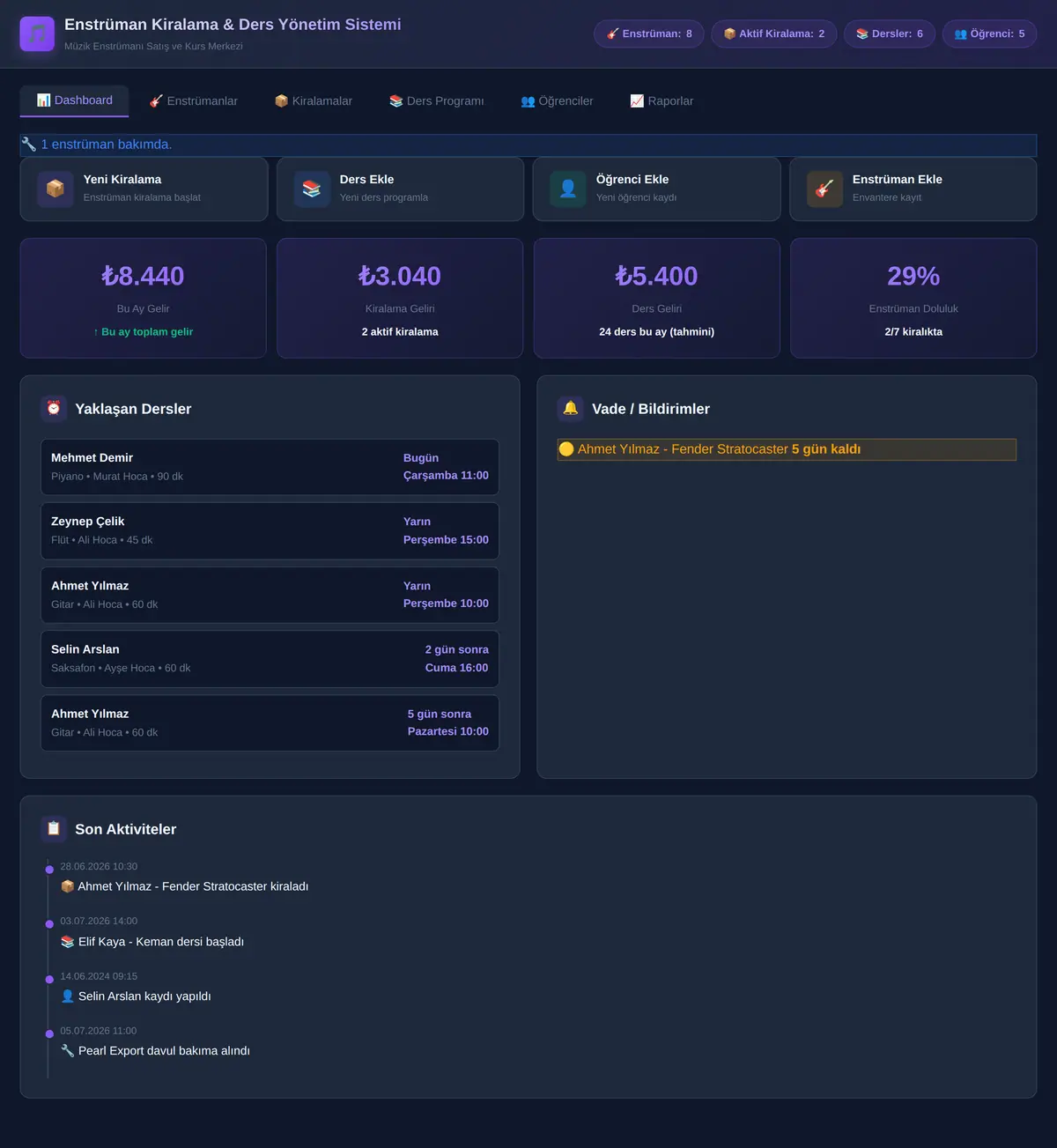
Task: Click the books icon on Ders Ekle card
Action: pyautogui.click(x=312, y=189)
